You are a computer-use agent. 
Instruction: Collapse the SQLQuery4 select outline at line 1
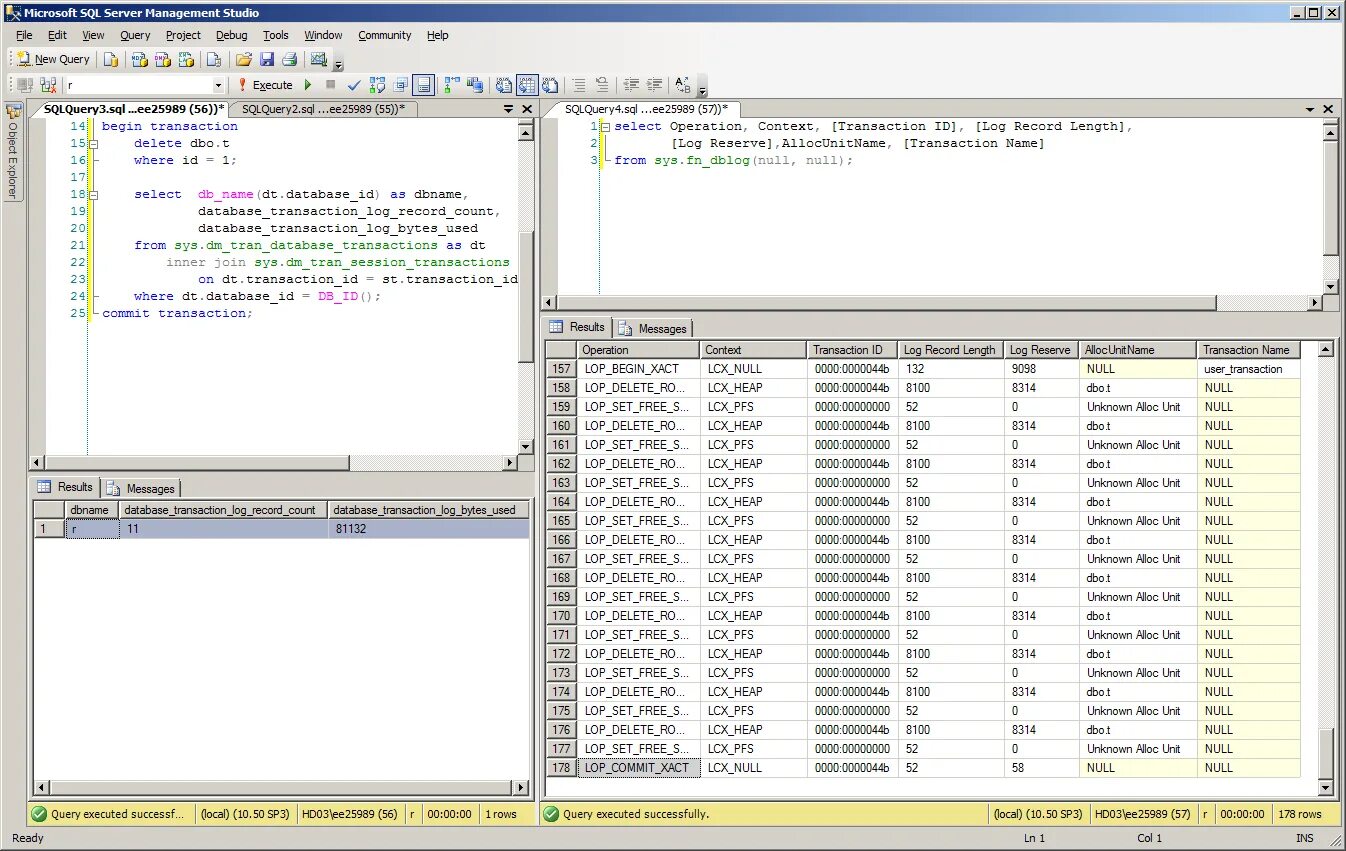pos(605,126)
